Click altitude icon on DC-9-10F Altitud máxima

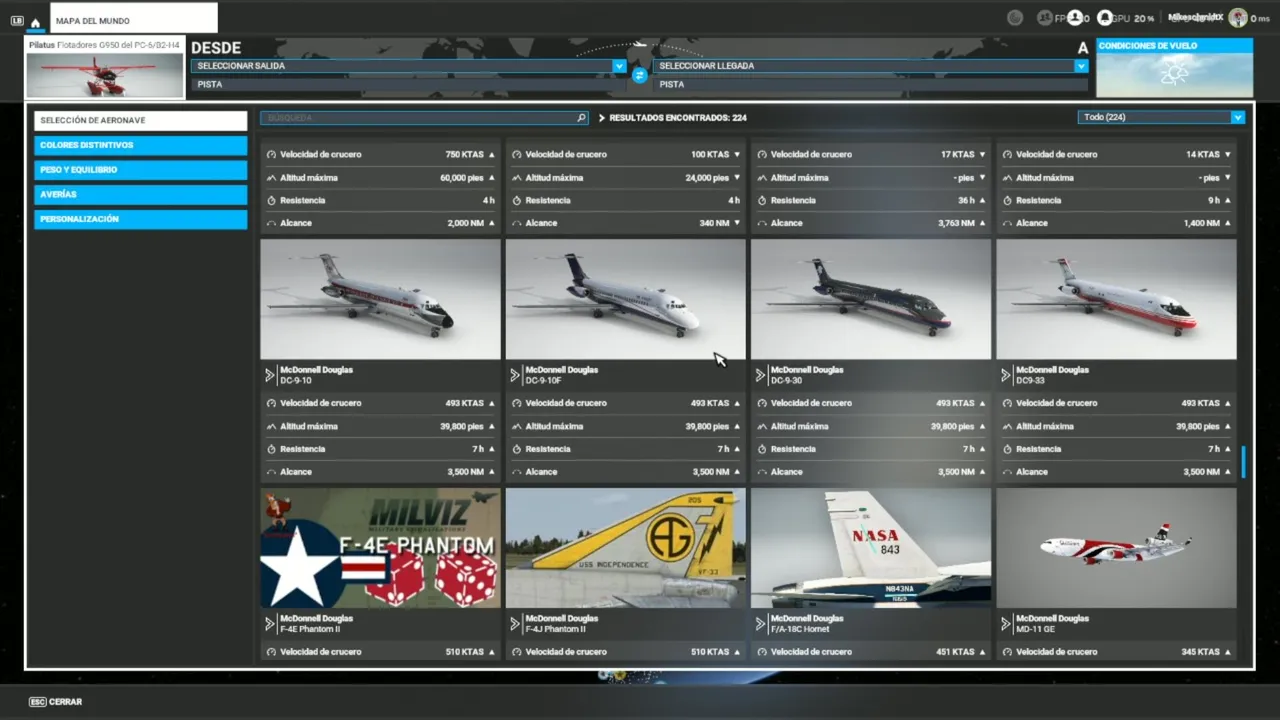coord(517,426)
